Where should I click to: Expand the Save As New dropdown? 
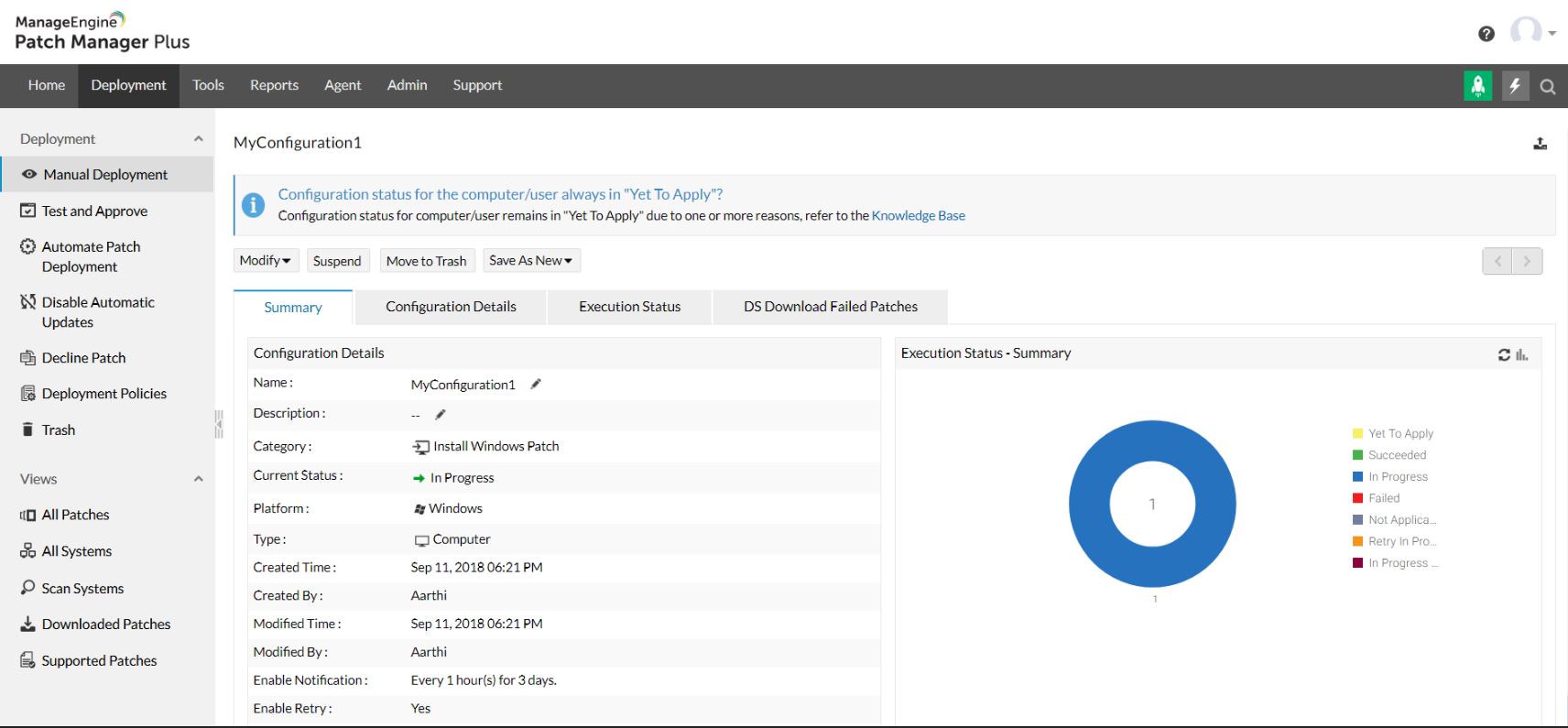tap(531, 261)
